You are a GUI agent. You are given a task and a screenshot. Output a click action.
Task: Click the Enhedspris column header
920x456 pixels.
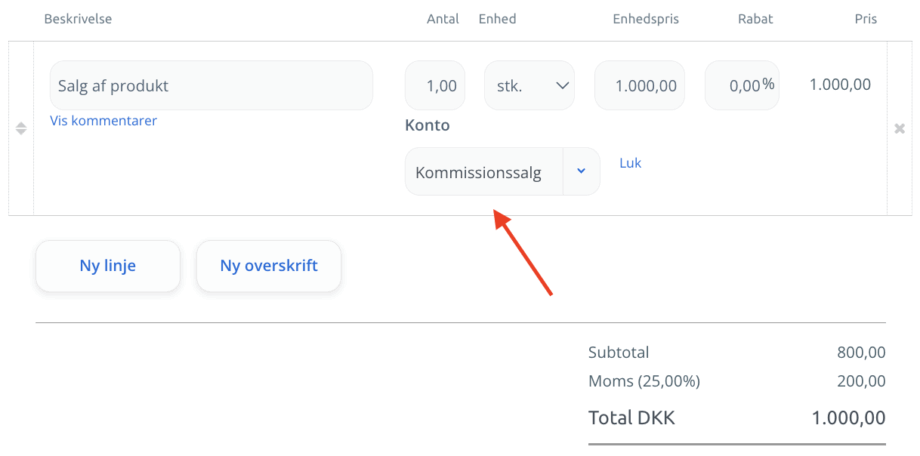[646, 19]
